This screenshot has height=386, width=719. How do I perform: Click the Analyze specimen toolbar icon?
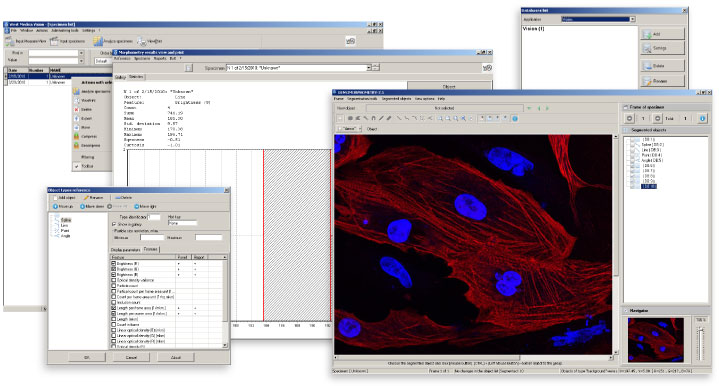pos(98,41)
